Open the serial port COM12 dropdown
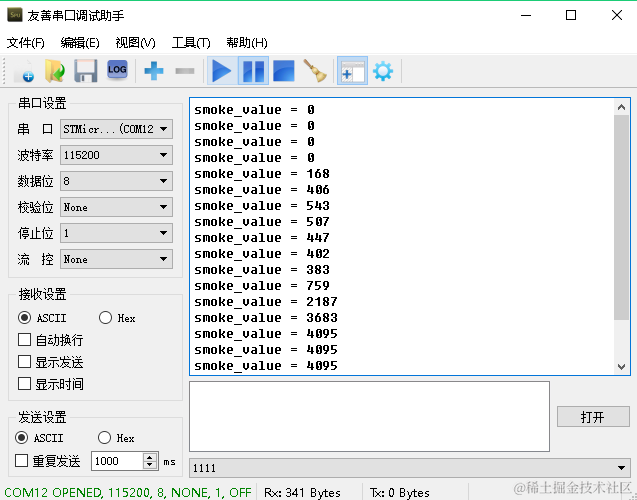Viewport: 637px width, 500px height. click(116, 129)
